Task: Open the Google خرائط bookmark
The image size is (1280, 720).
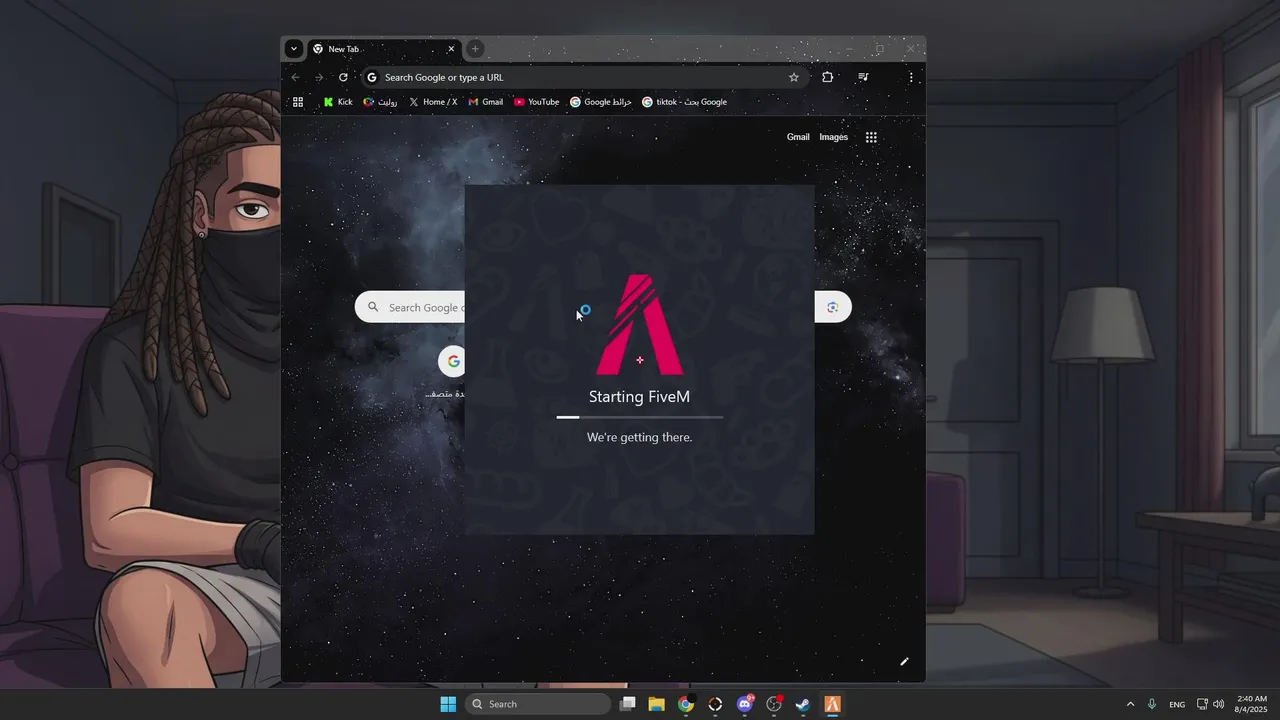Action: 601,102
